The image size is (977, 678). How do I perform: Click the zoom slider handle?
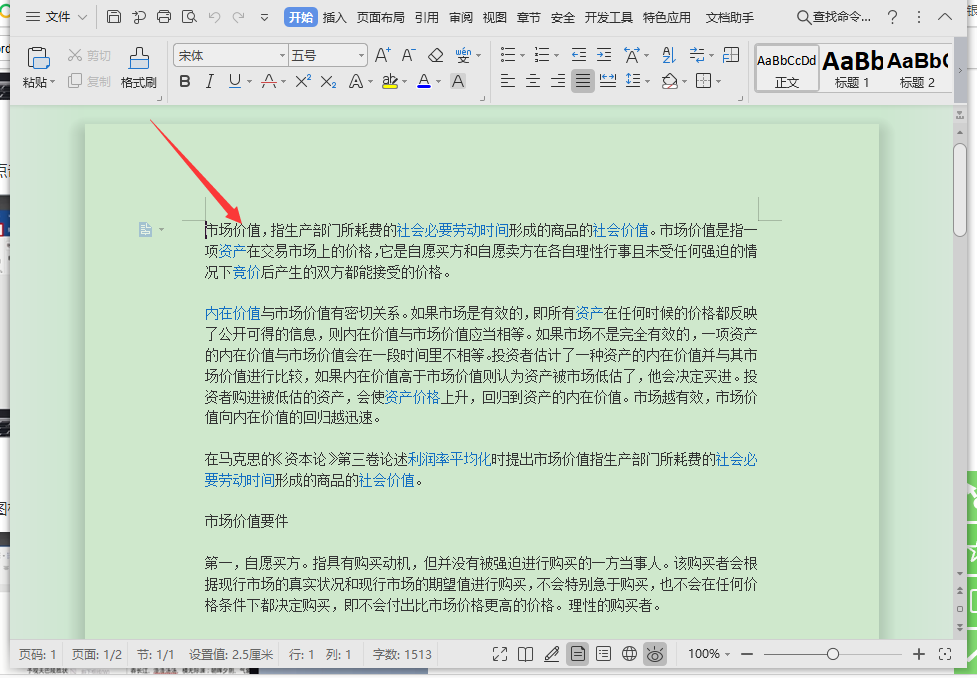click(x=832, y=654)
